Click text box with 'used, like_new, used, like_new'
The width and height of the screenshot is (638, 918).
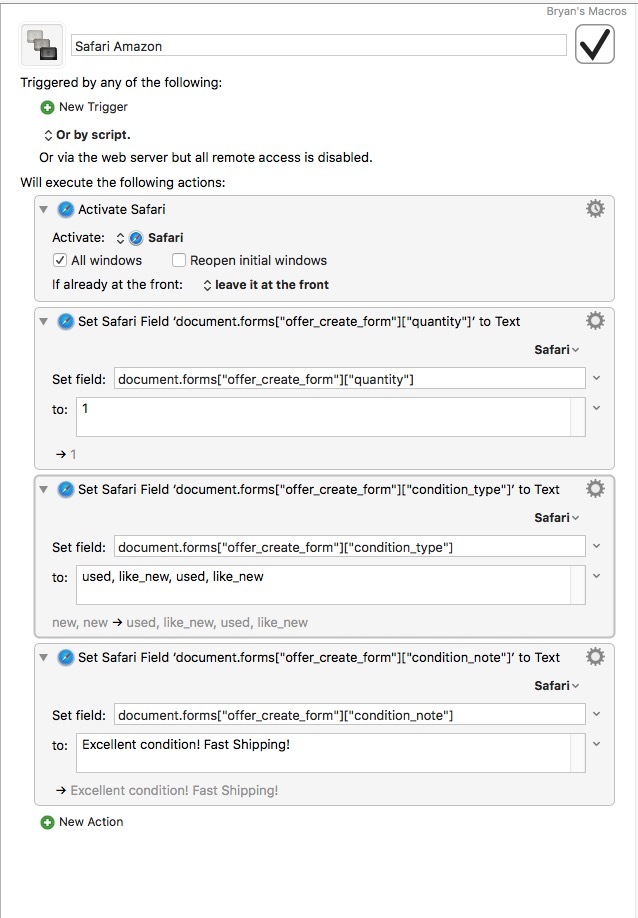coord(331,585)
